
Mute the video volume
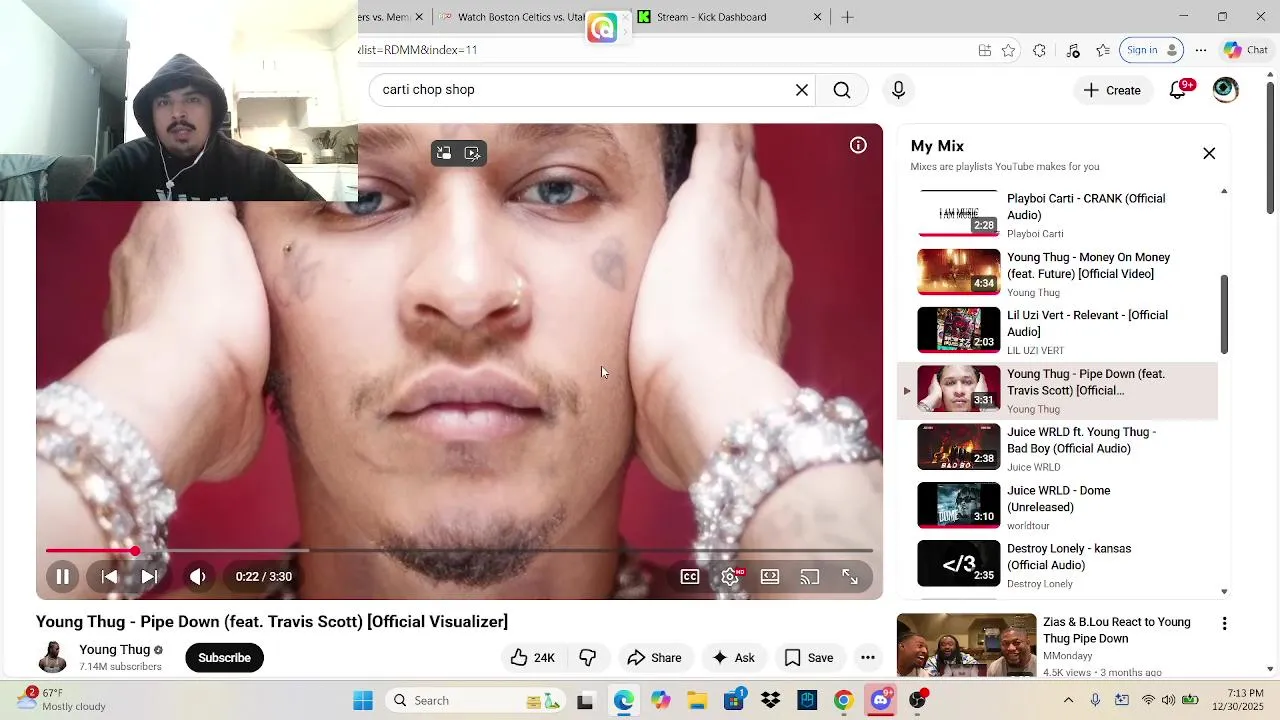tap(198, 577)
